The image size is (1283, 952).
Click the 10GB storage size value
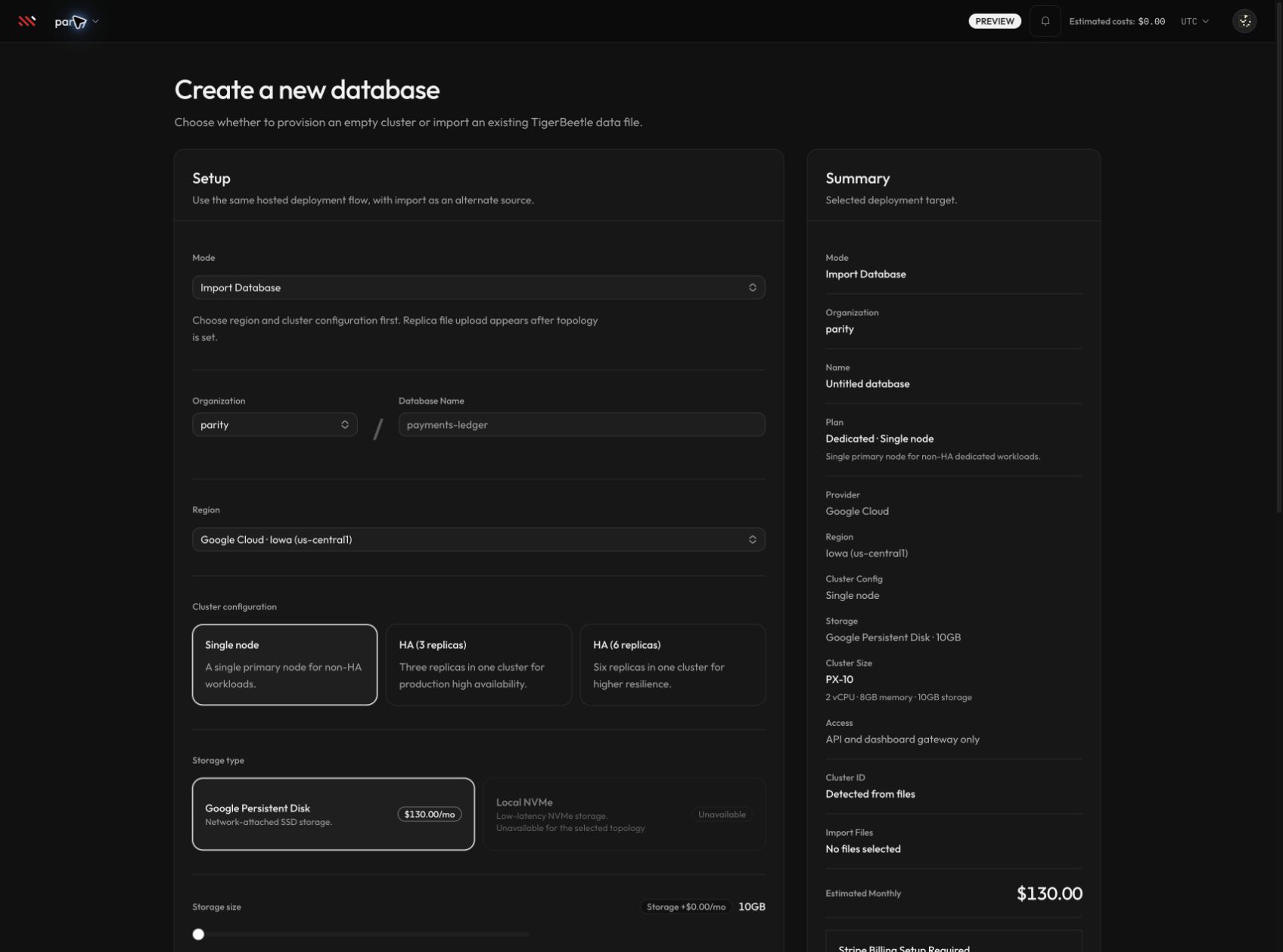(752, 907)
